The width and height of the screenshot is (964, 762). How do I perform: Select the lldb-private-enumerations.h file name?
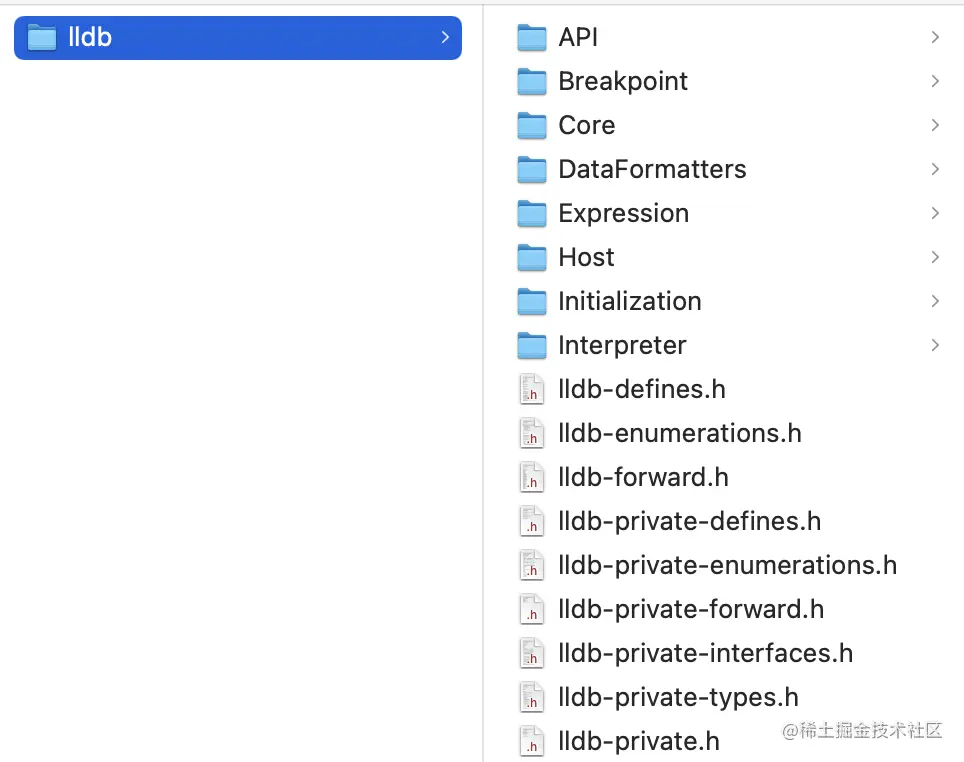click(x=727, y=565)
